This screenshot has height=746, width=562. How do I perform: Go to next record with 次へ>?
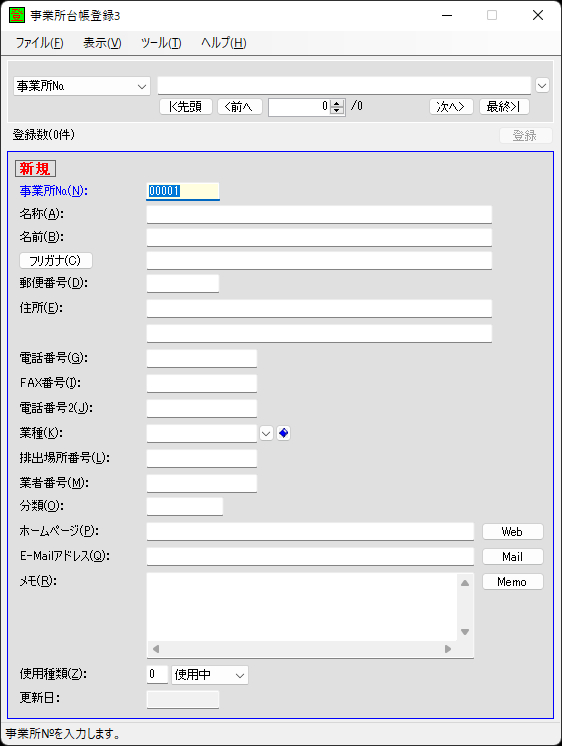[451, 107]
